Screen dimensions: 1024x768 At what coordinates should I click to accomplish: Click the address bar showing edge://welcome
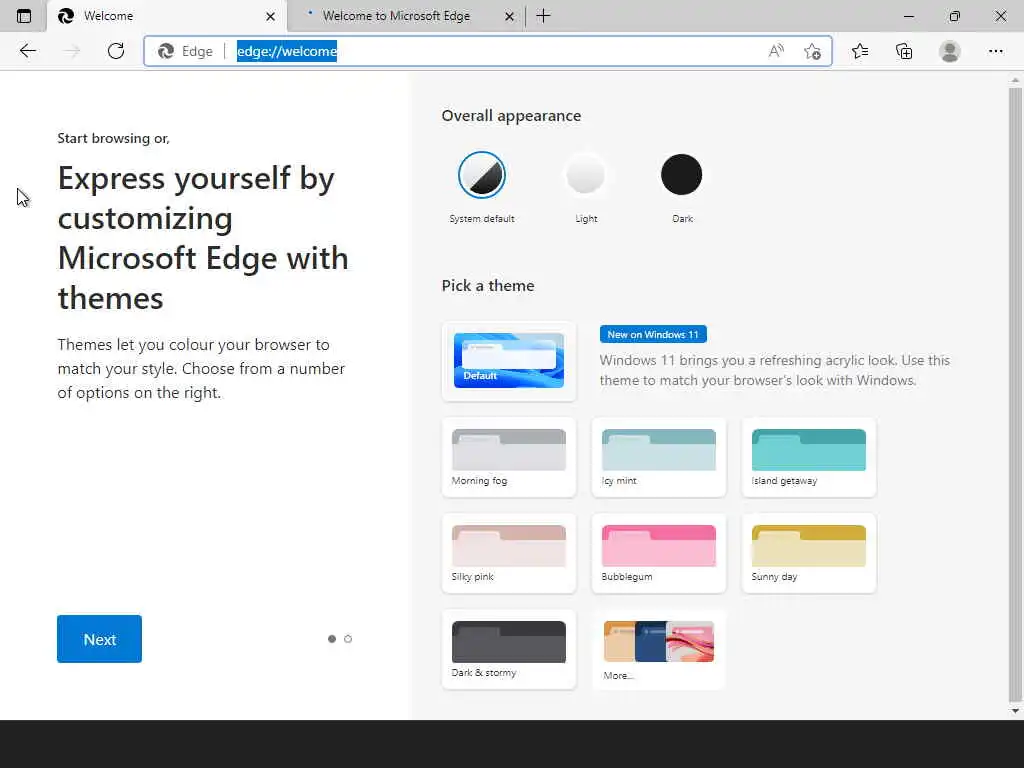[x=488, y=51]
